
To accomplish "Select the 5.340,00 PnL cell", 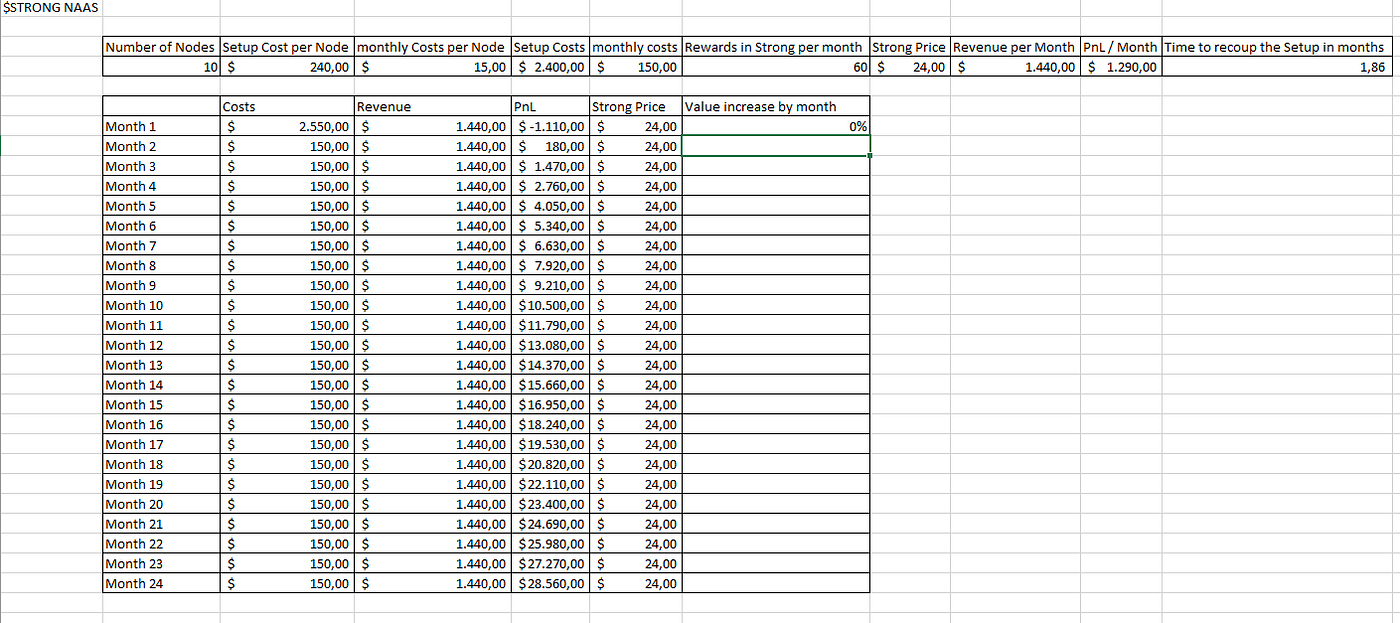I will point(550,226).
